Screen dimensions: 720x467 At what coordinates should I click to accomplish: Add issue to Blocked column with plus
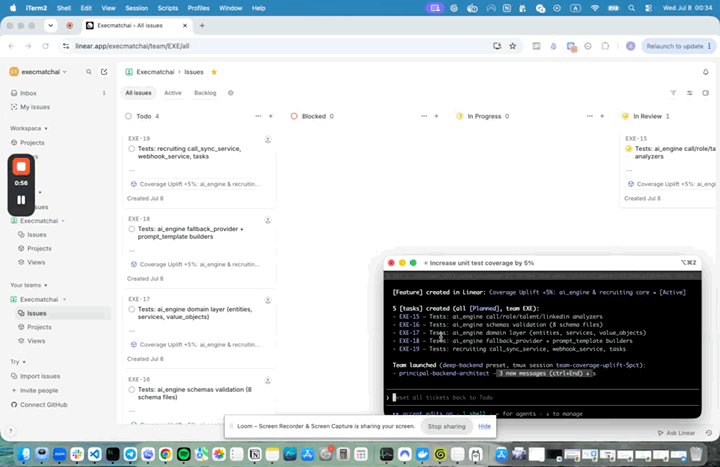pos(436,116)
